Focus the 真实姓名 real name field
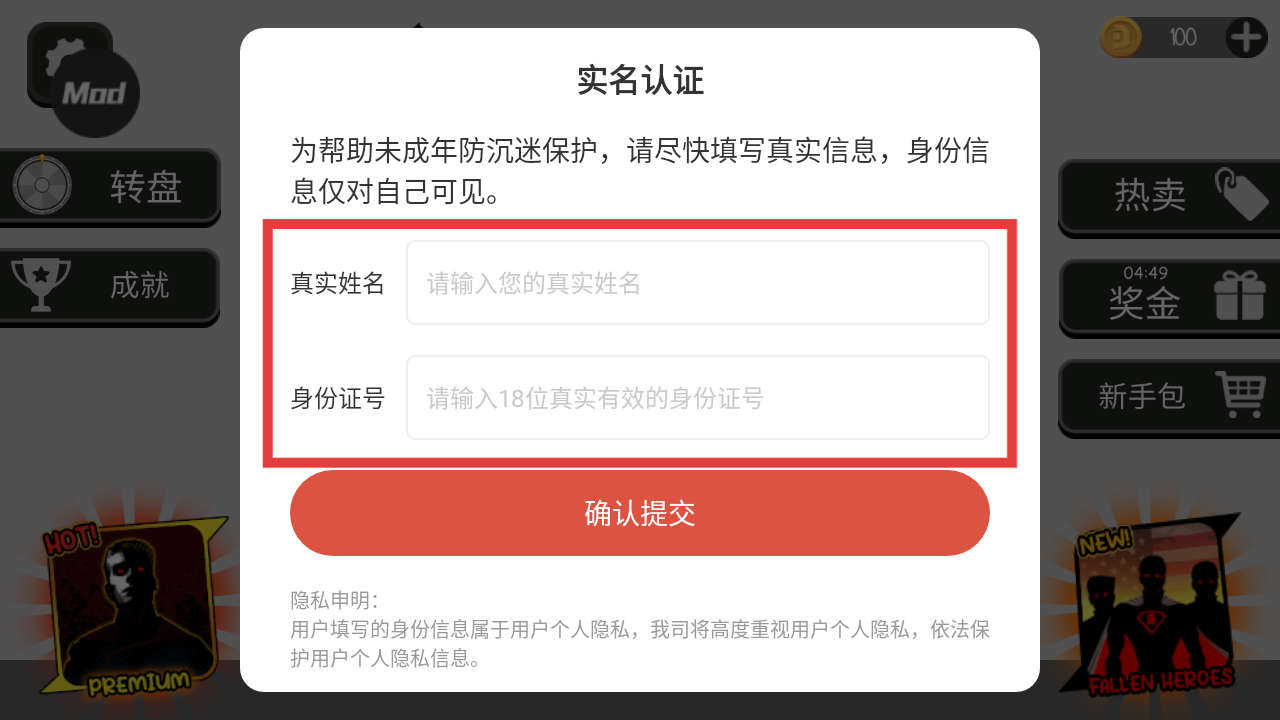Image resolution: width=1280 pixels, height=720 pixels. [698, 283]
